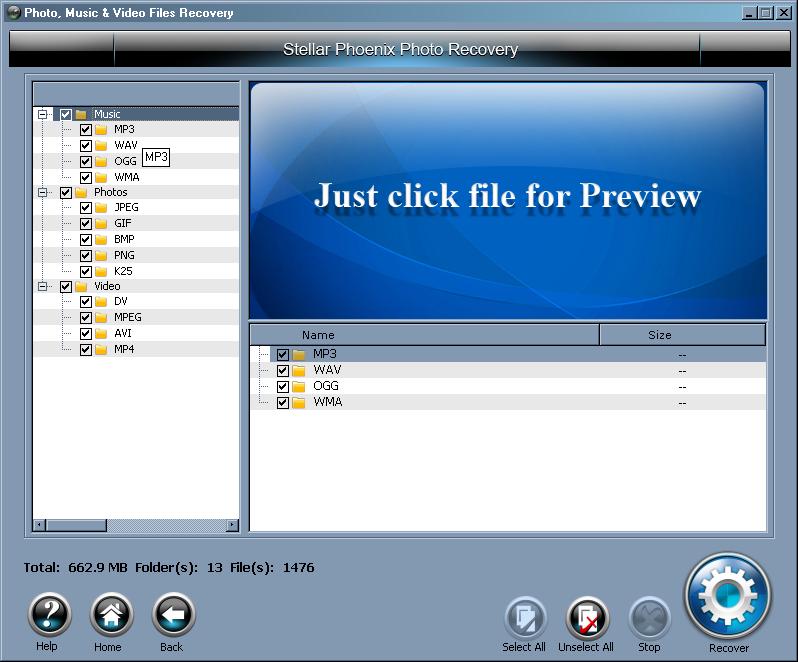798x662 pixels.
Task: Click the Unselect All icon
Action: click(x=587, y=618)
